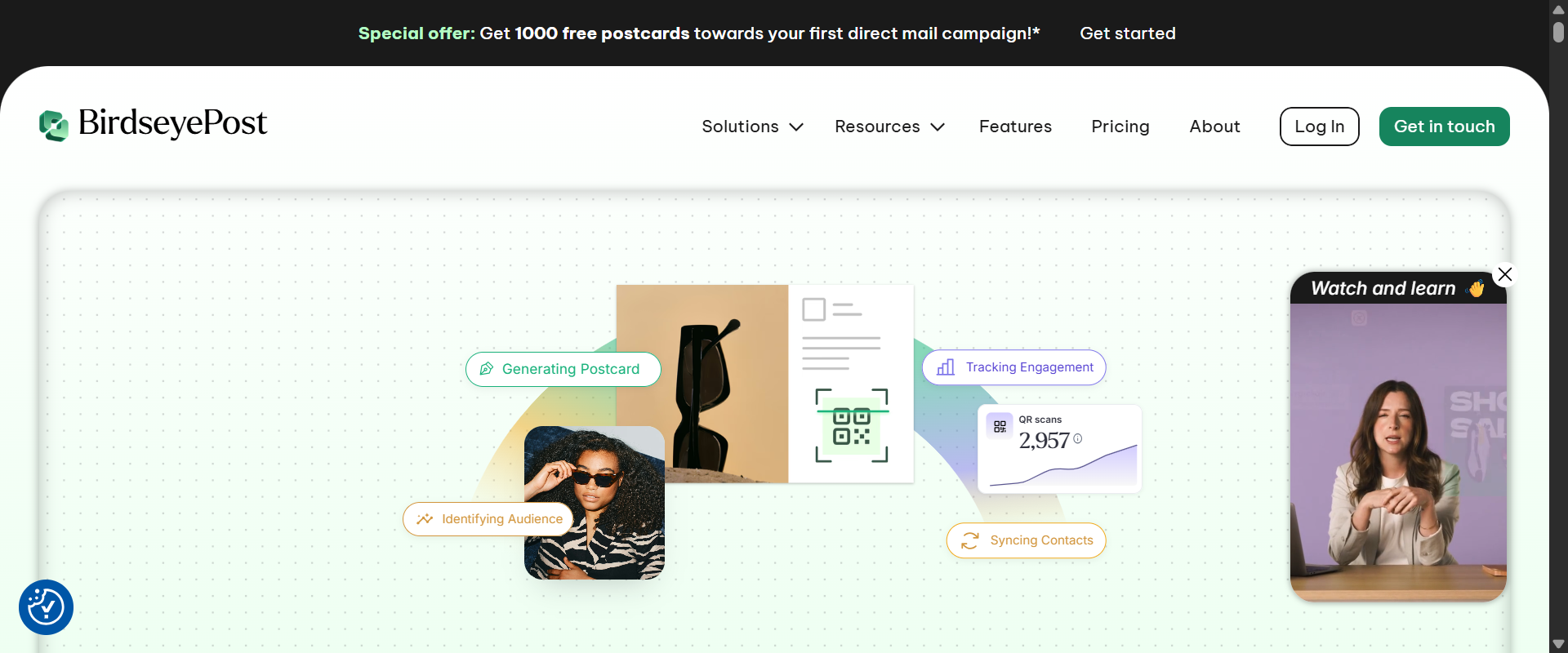Click the info icon beside the 2,957 QR scans
This screenshot has height=653, width=1568.
point(1078,438)
